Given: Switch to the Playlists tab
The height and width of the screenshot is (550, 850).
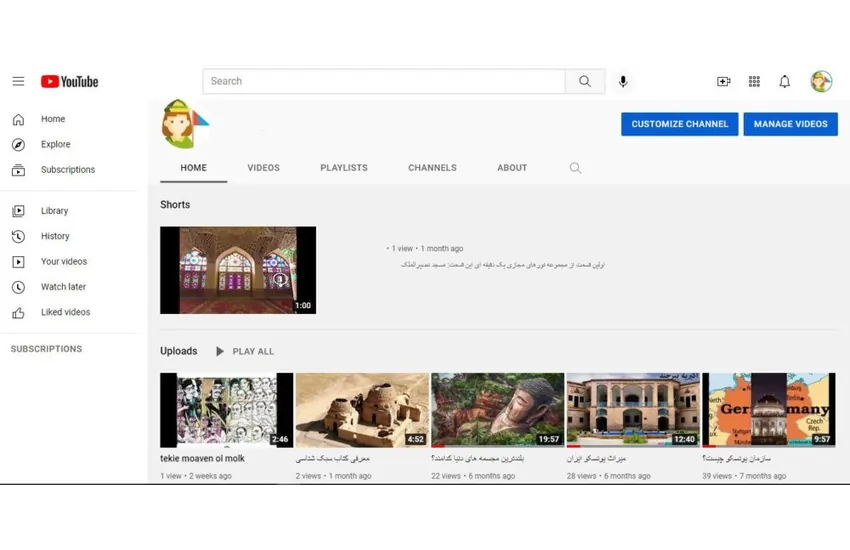Looking at the screenshot, I should pyautogui.click(x=344, y=168).
